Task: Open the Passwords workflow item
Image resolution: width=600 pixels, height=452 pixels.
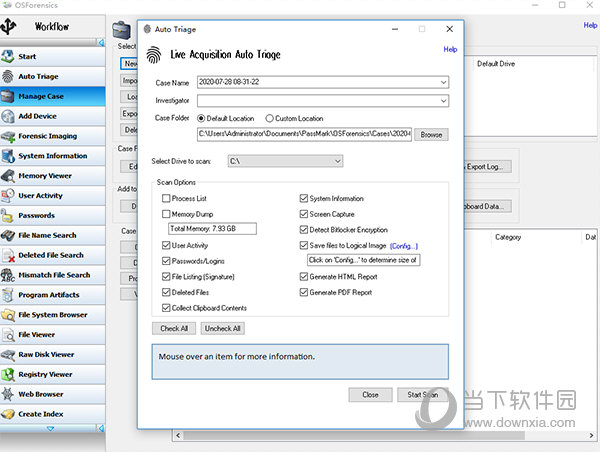Action: click(x=52, y=215)
